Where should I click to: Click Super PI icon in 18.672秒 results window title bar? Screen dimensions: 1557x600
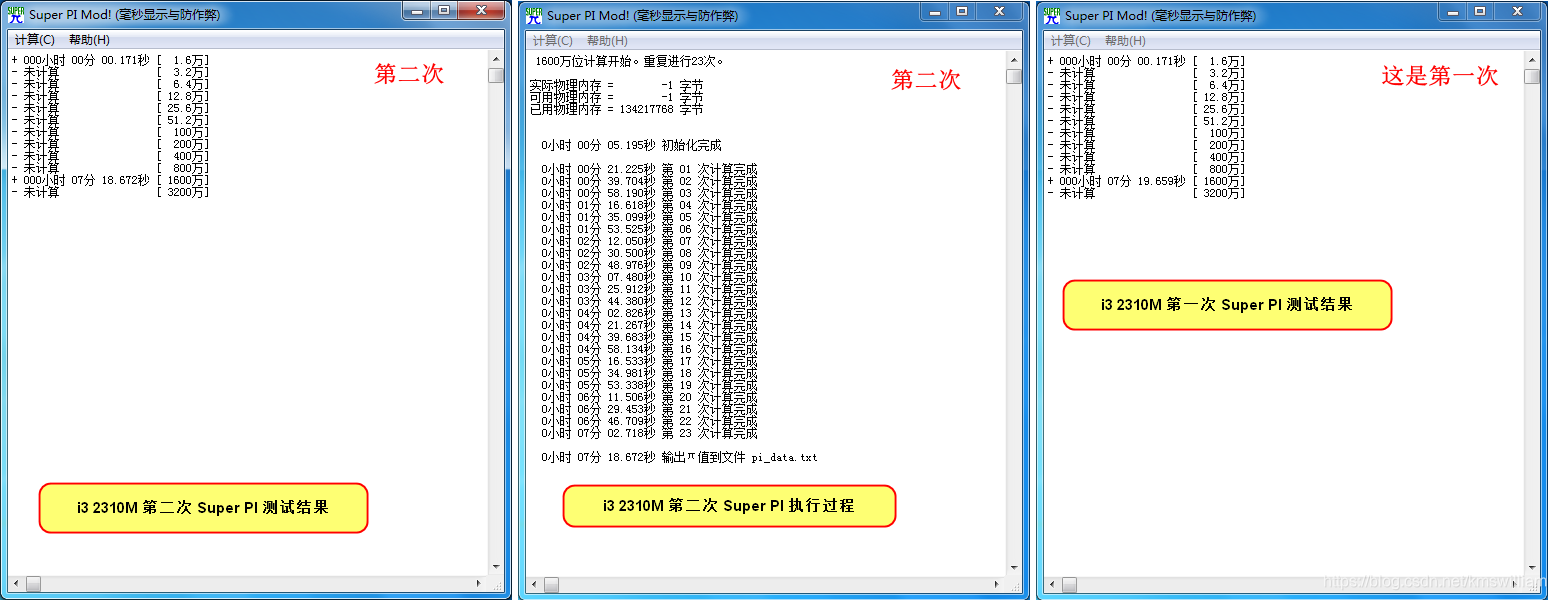15,15
